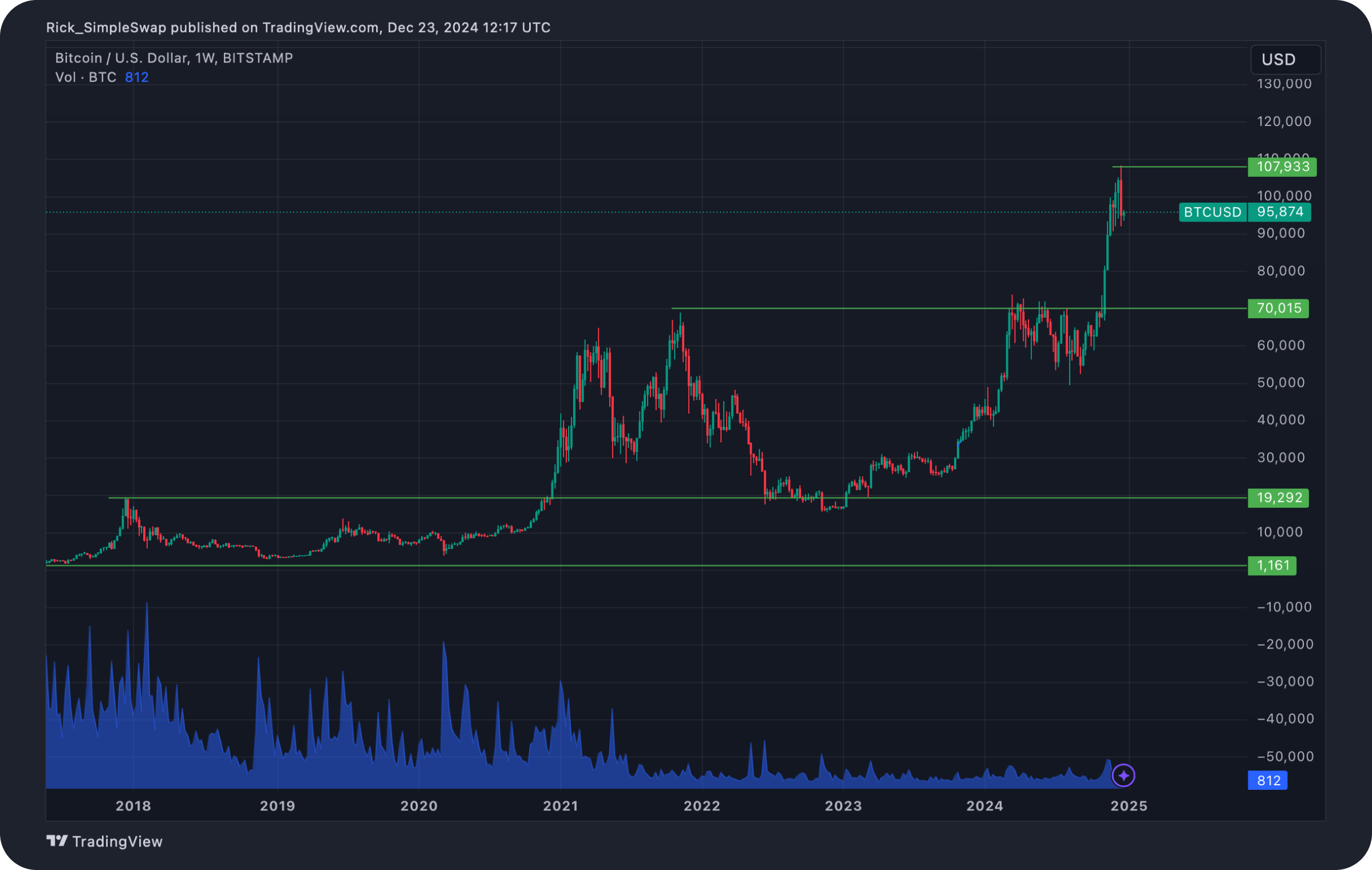1372x870 pixels.
Task: Click the blue 812 value in the volume legend
Action: pos(137,77)
